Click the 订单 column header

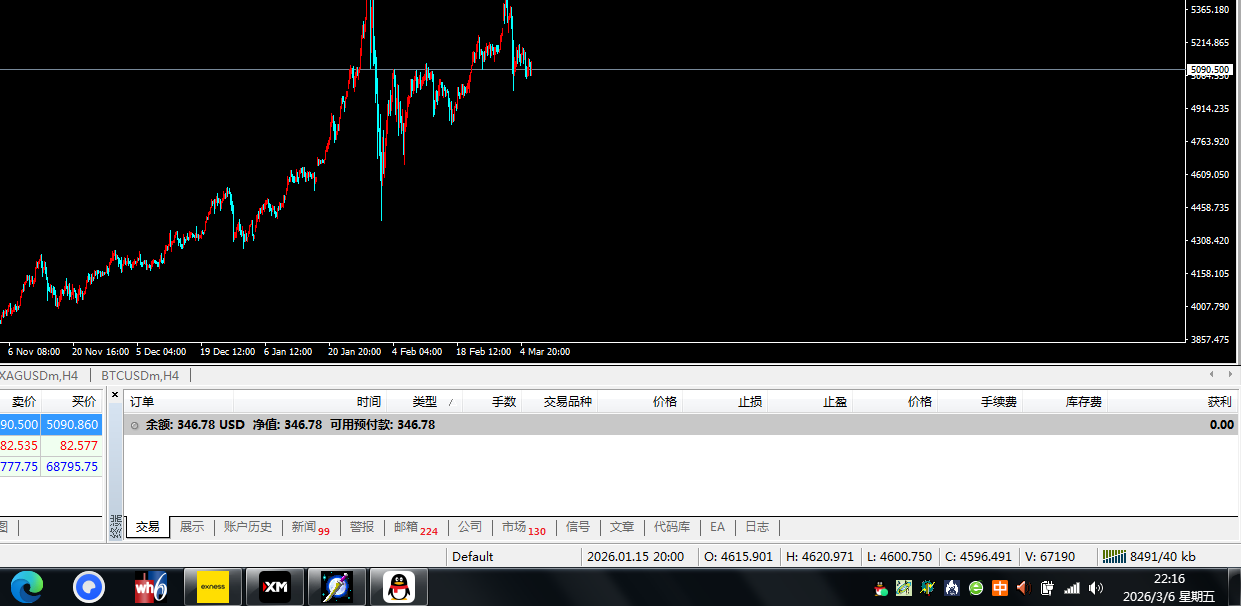(142, 402)
